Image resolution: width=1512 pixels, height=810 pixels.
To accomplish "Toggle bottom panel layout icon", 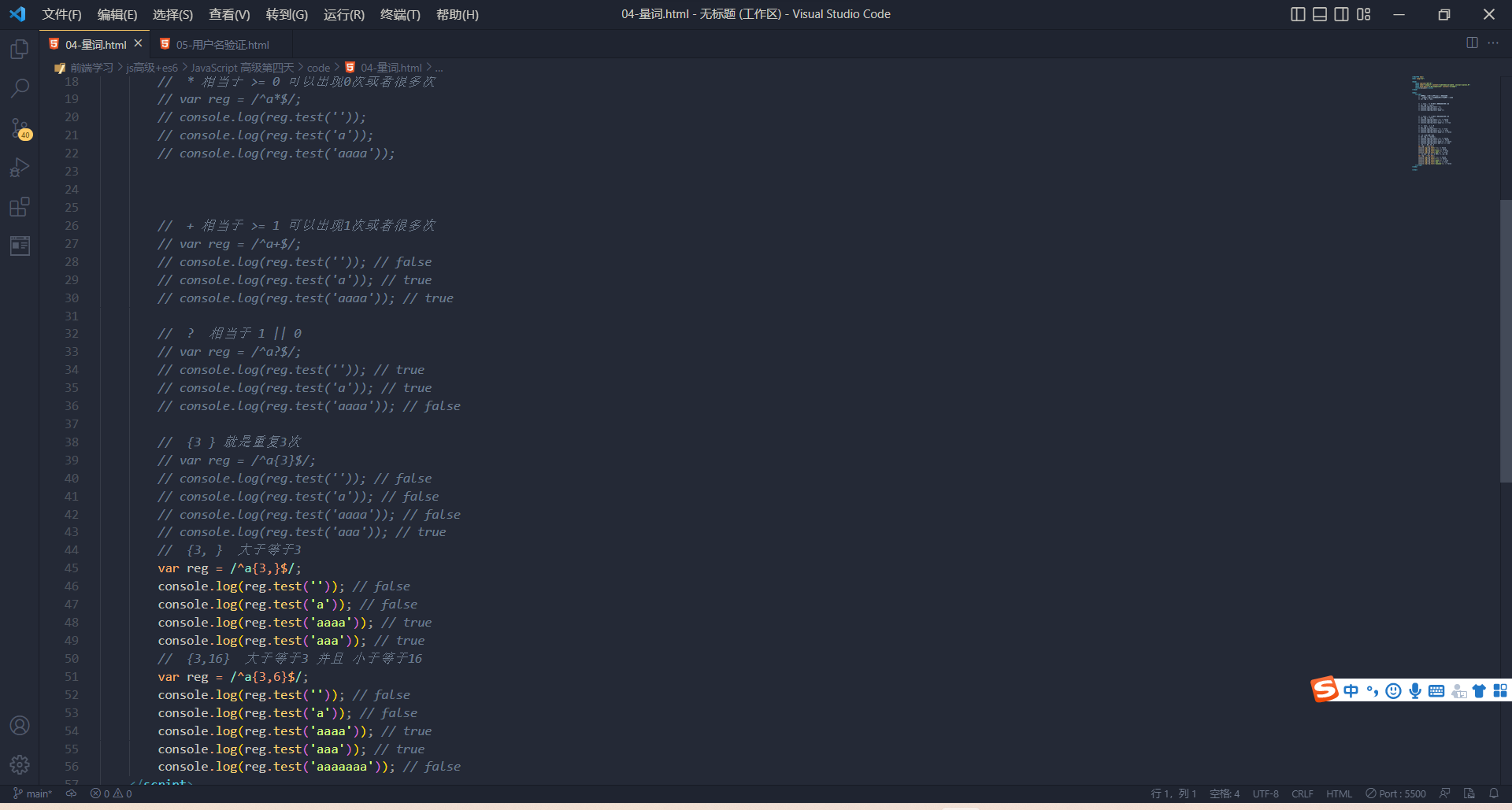I will [1320, 14].
